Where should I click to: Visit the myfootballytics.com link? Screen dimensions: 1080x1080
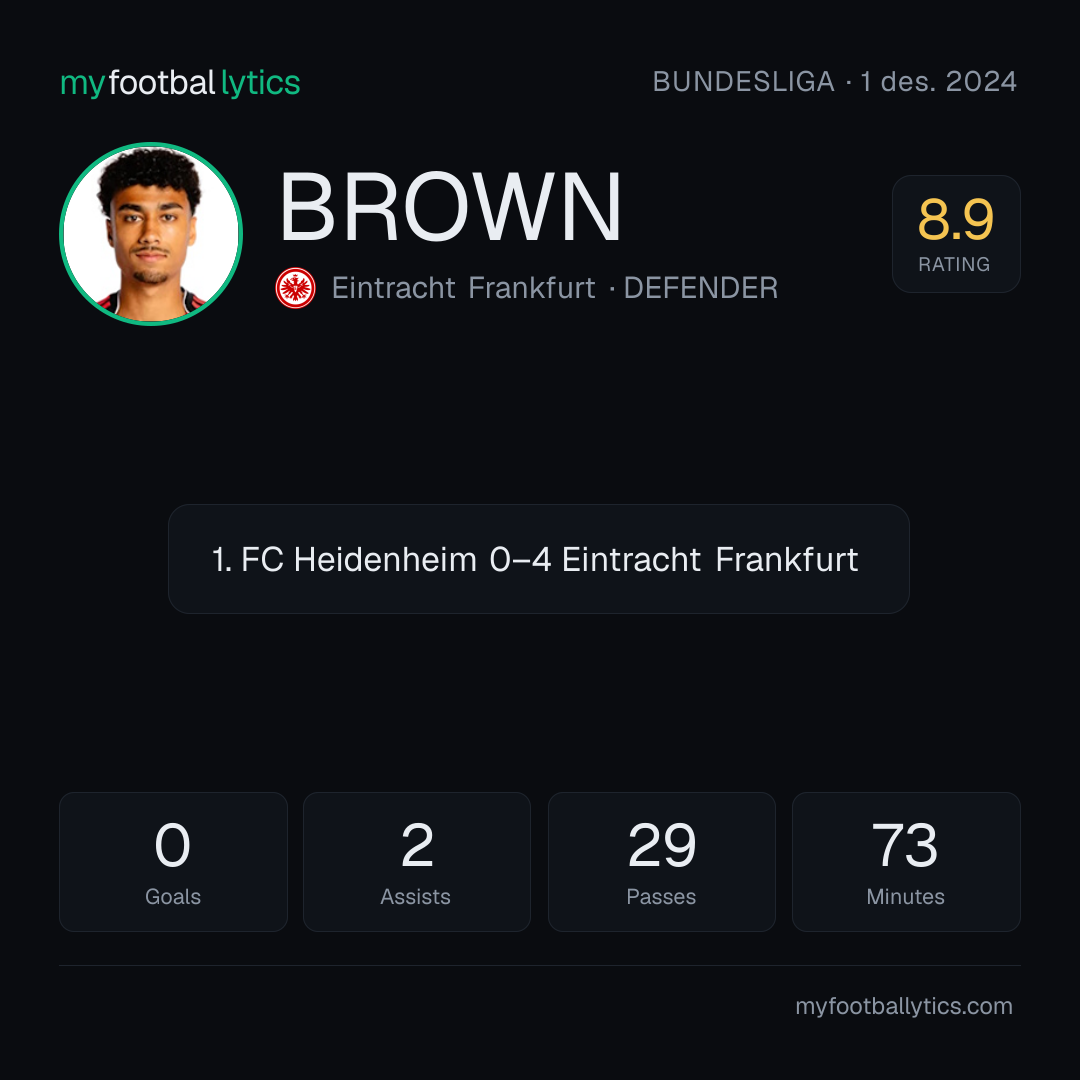click(904, 1006)
